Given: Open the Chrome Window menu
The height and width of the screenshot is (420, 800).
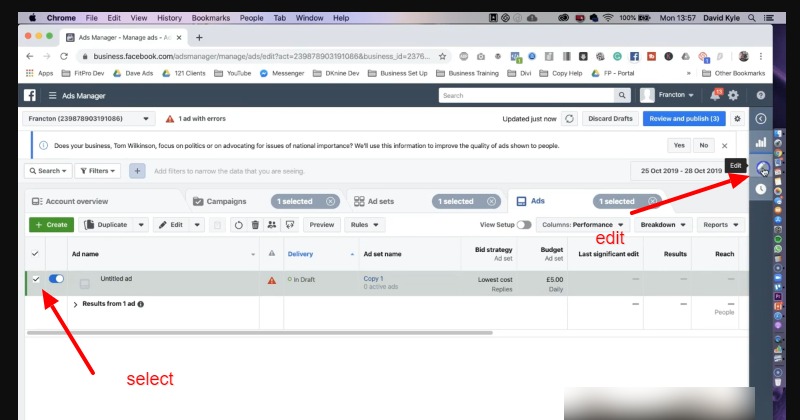Looking at the screenshot, I should [309, 18].
